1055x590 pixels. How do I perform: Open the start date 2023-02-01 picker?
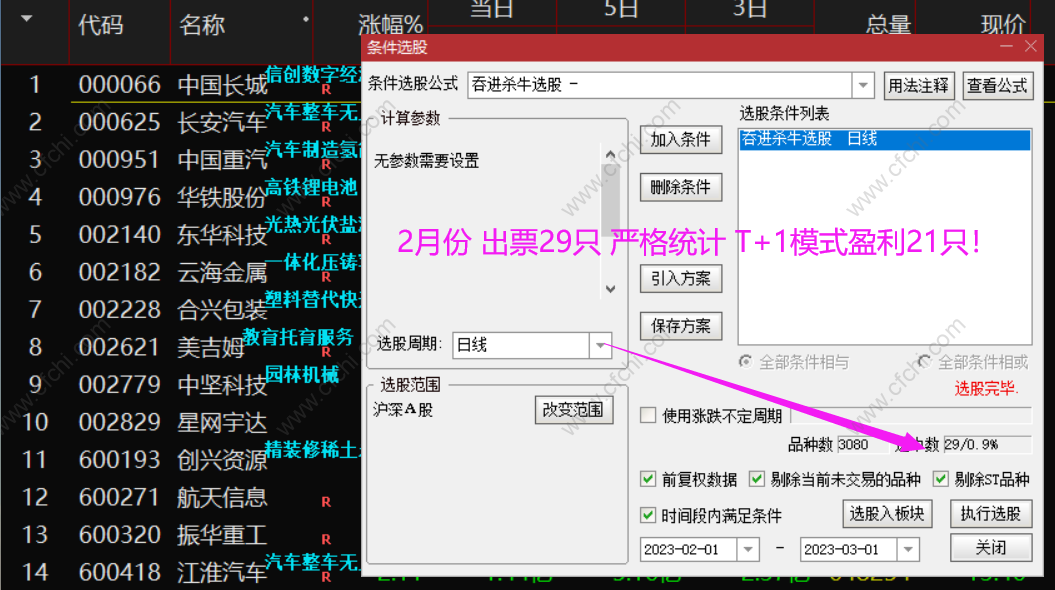click(748, 550)
